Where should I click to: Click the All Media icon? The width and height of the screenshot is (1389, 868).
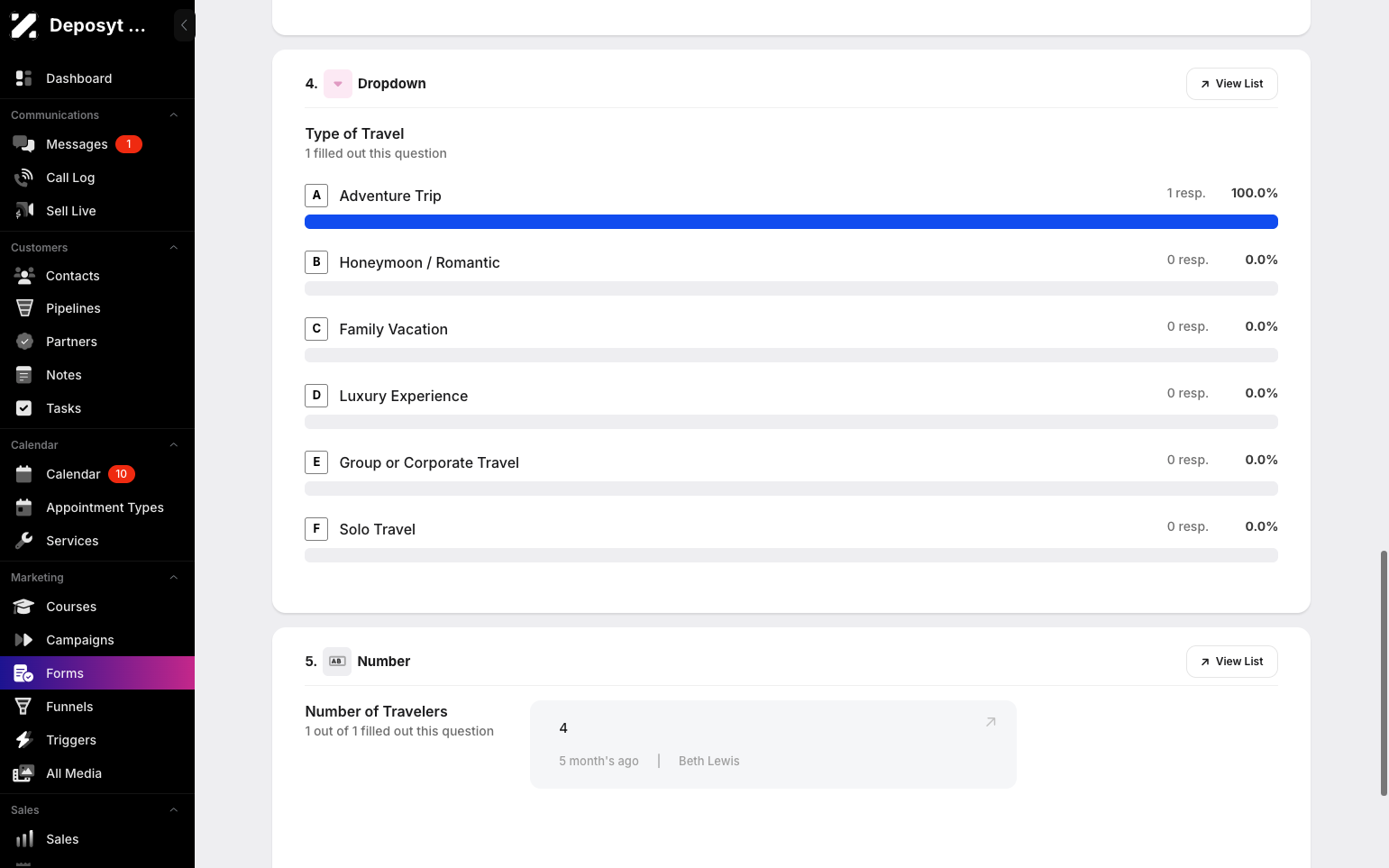24,773
